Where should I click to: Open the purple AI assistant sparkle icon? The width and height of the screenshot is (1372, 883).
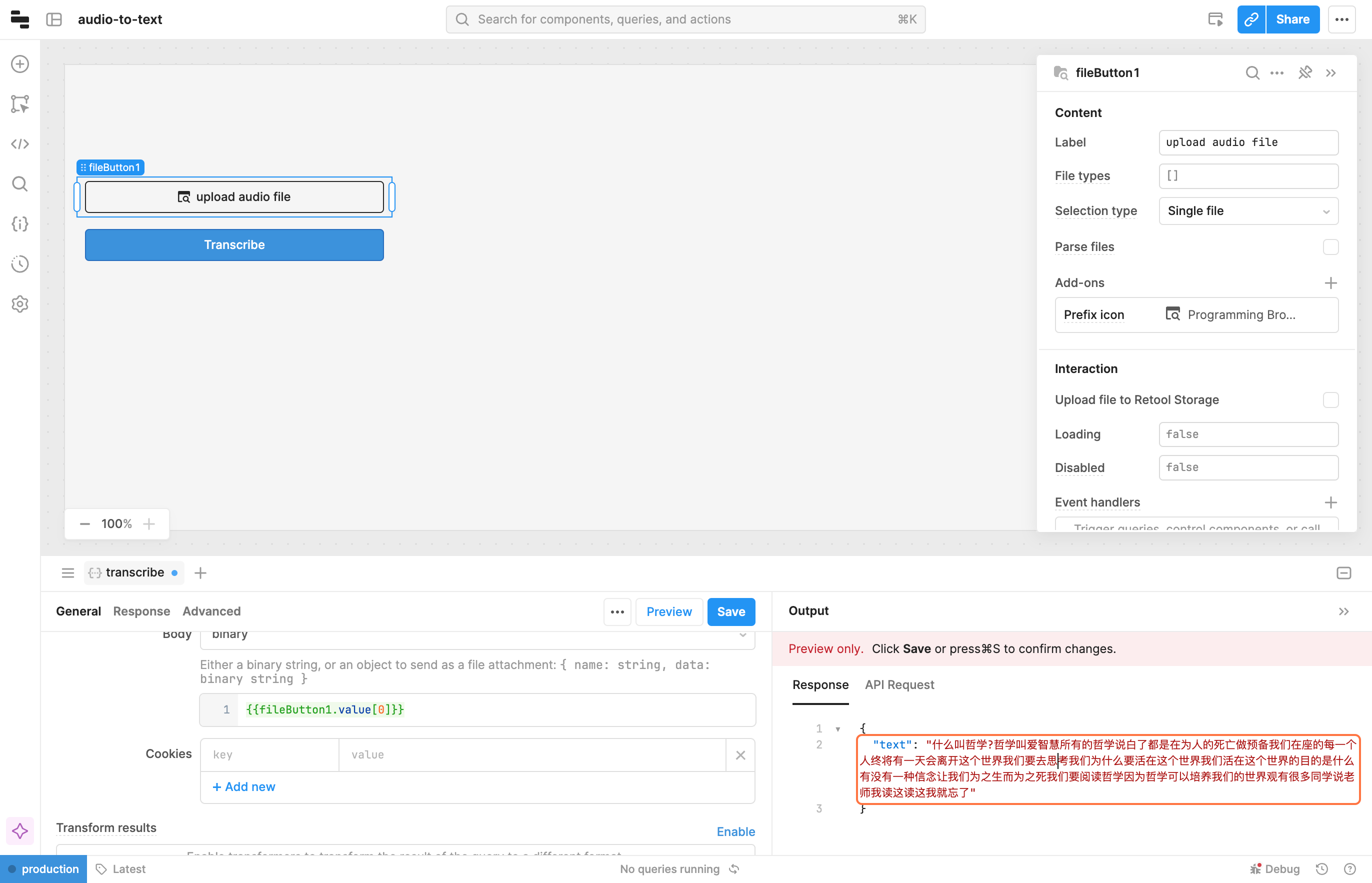[20, 831]
